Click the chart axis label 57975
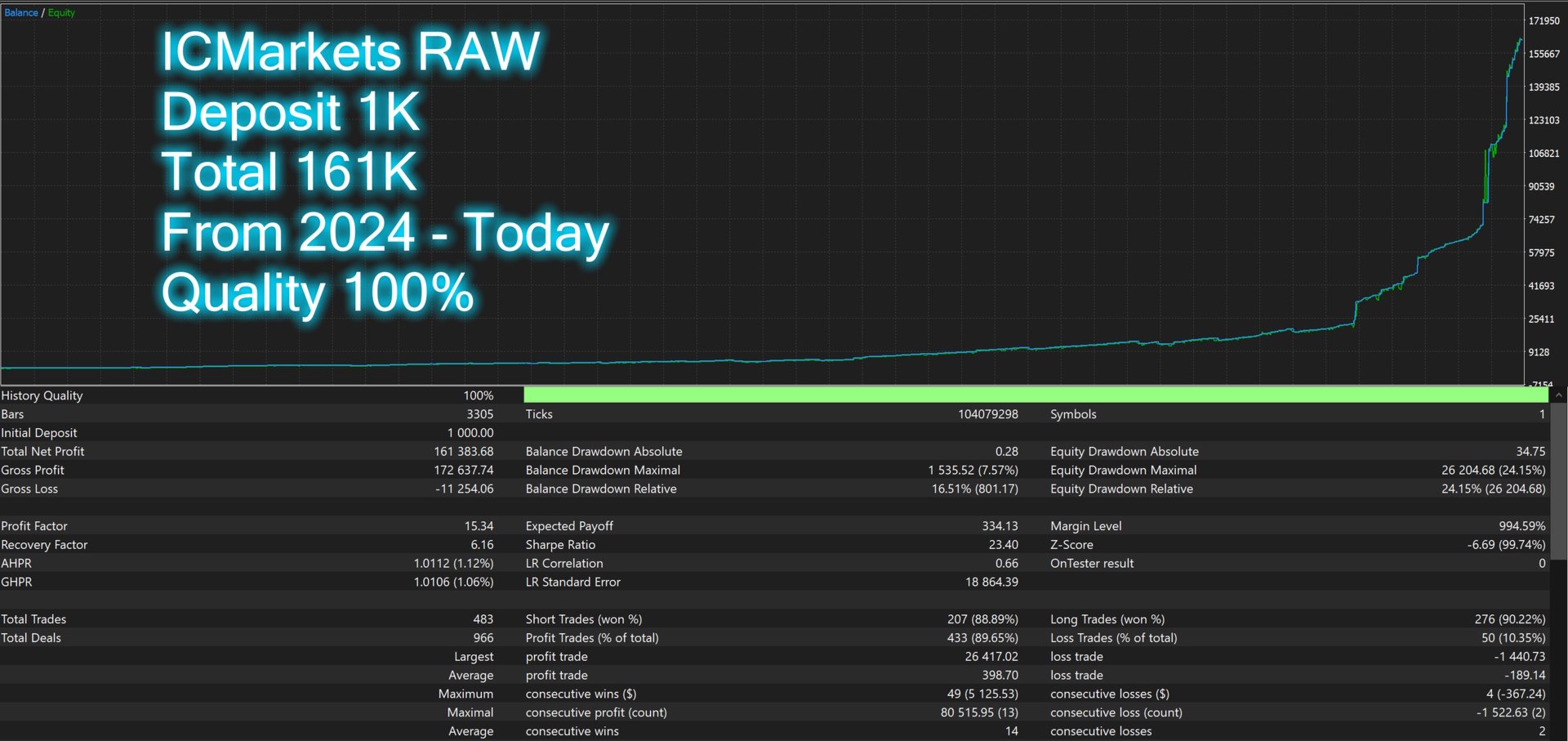 pos(1541,253)
